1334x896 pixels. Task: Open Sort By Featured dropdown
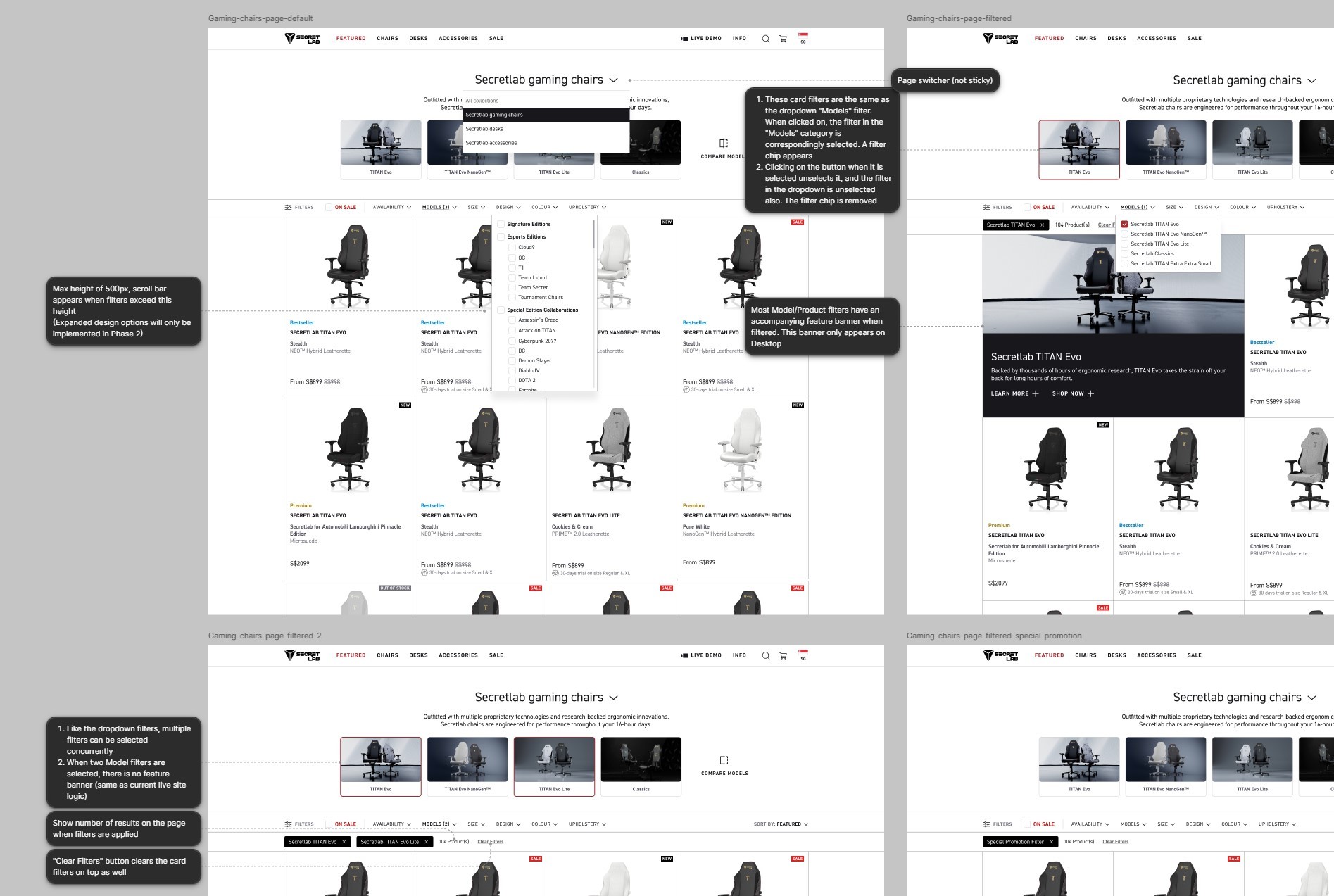[781, 824]
